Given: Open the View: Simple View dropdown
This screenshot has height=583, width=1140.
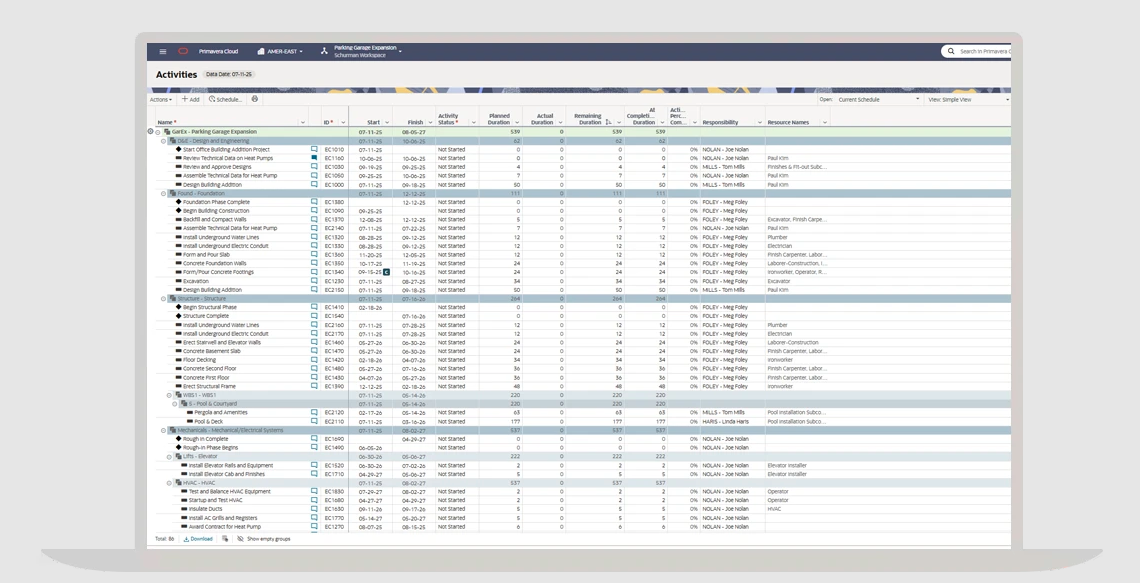Looking at the screenshot, I should 968,99.
